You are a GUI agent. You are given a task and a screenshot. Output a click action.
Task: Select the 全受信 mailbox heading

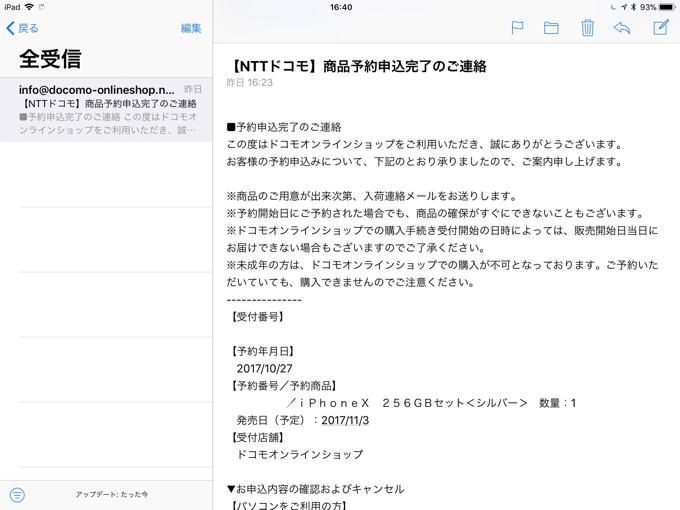click(50, 59)
